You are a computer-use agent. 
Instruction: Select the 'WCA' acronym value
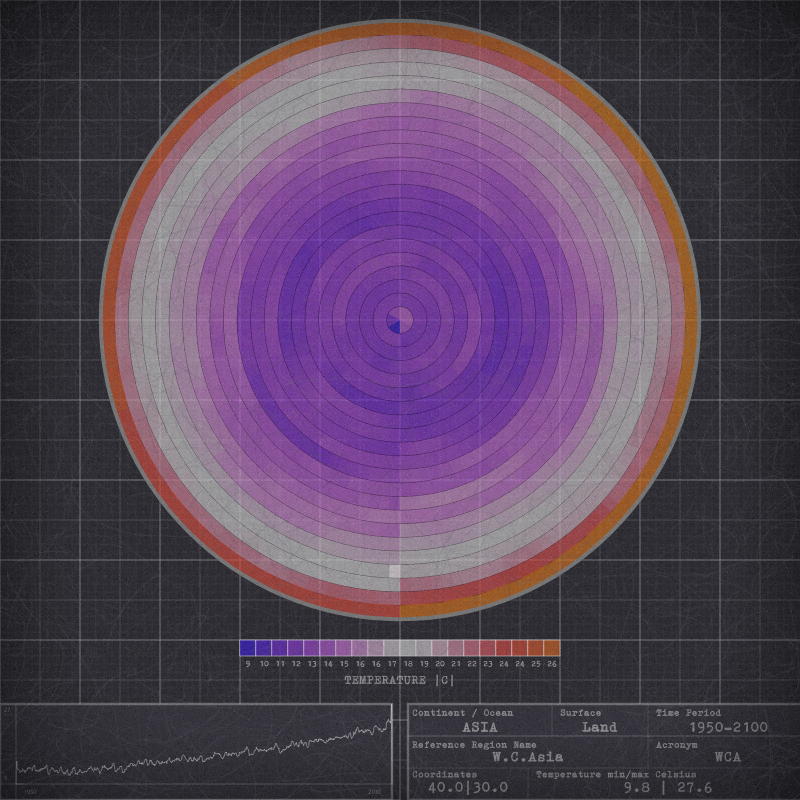coord(728,757)
